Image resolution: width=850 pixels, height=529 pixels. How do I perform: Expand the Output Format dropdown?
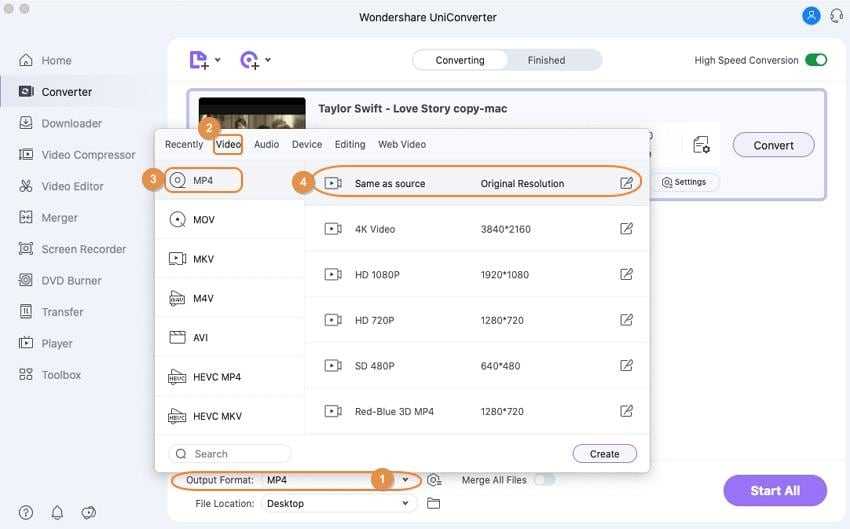[x=405, y=480]
